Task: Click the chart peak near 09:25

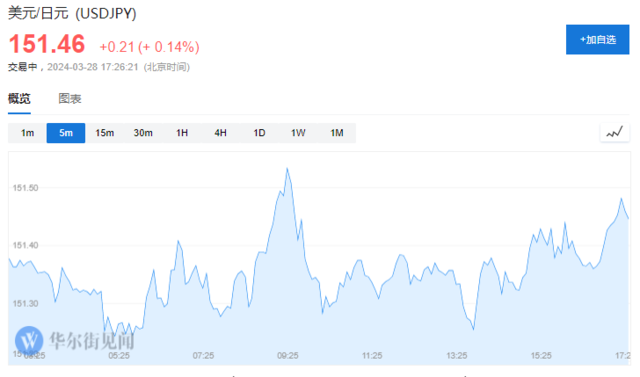Action: (x=287, y=169)
